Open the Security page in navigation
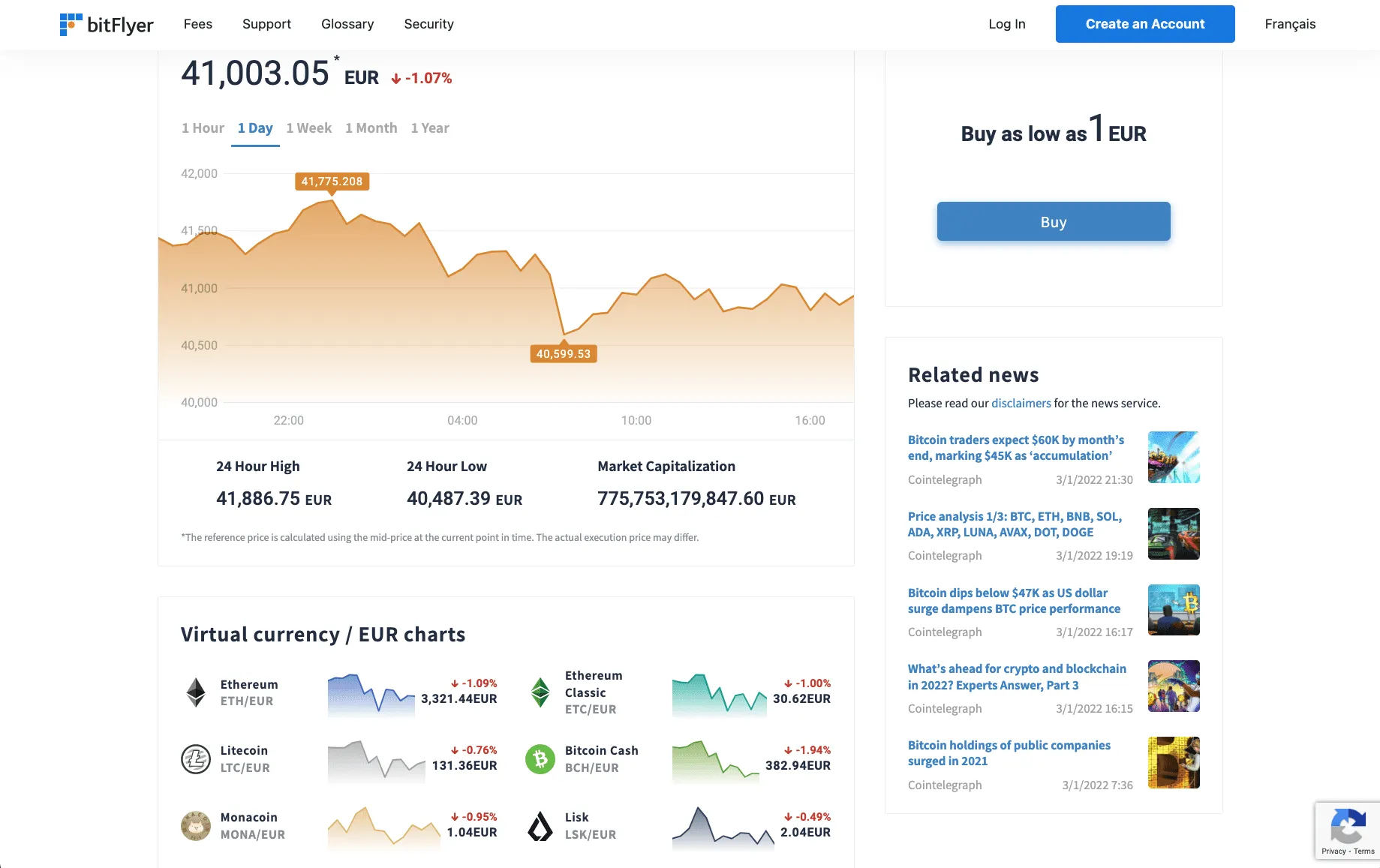Image resolution: width=1380 pixels, height=868 pixels. pyautogui.click(x=428, y=24)
